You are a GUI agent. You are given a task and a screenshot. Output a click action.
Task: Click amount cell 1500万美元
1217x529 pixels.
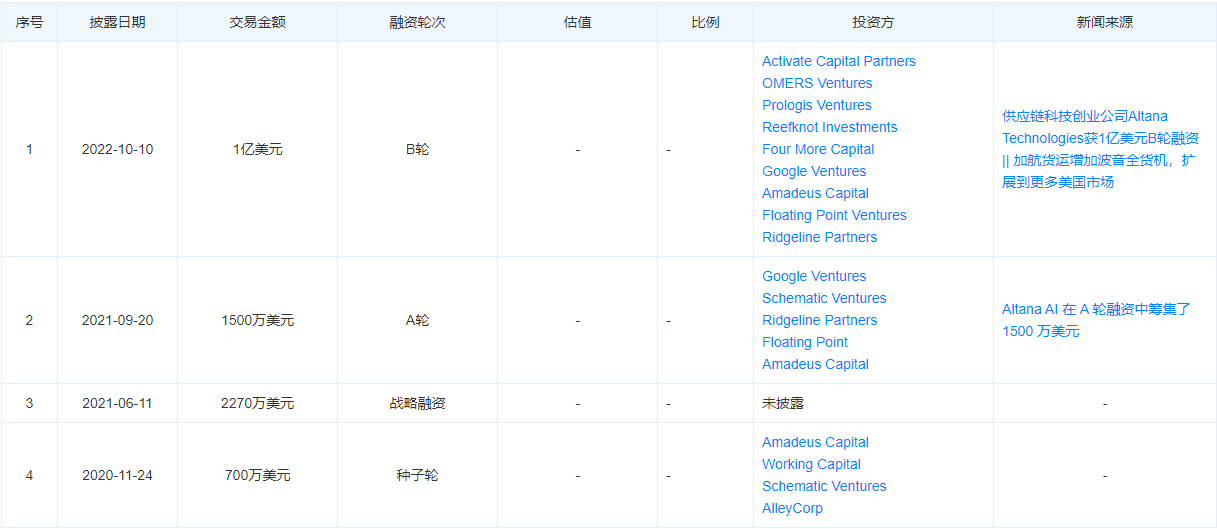click(x=257, y=320)
